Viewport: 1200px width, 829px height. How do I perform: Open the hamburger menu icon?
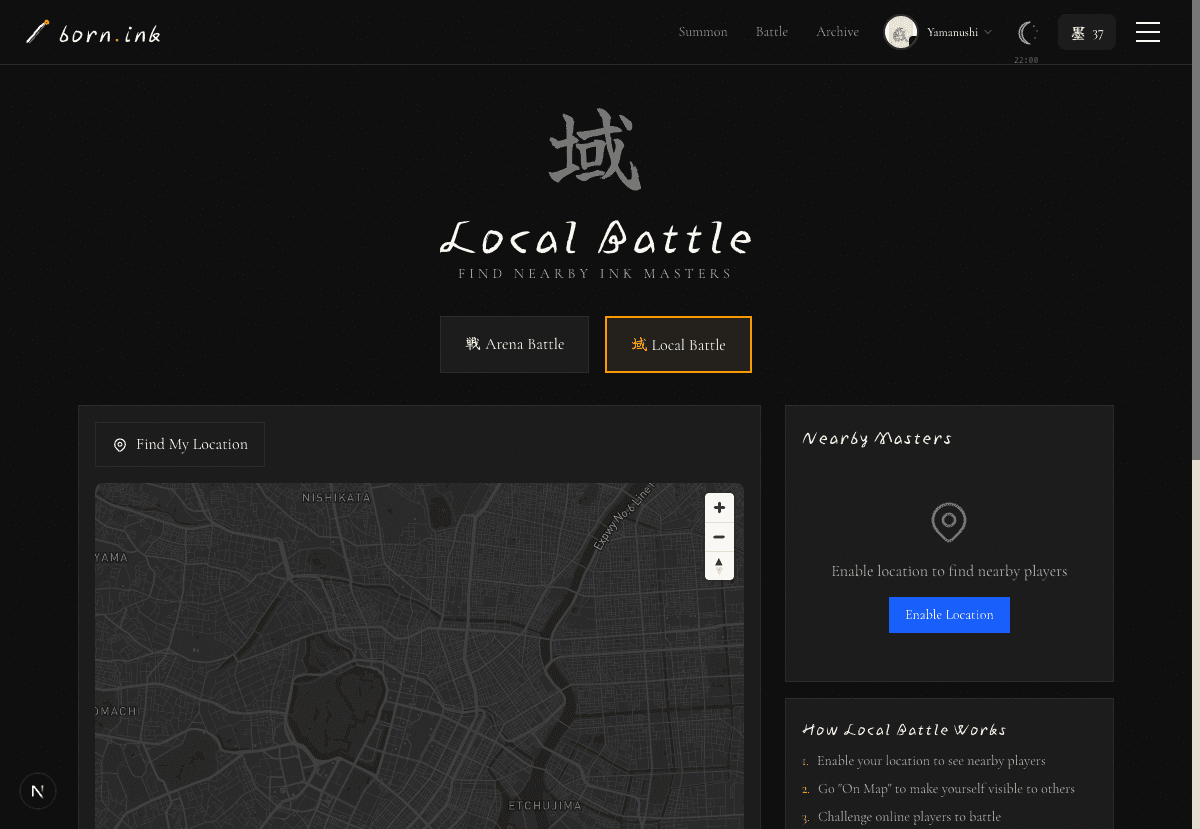(1148, 32)
